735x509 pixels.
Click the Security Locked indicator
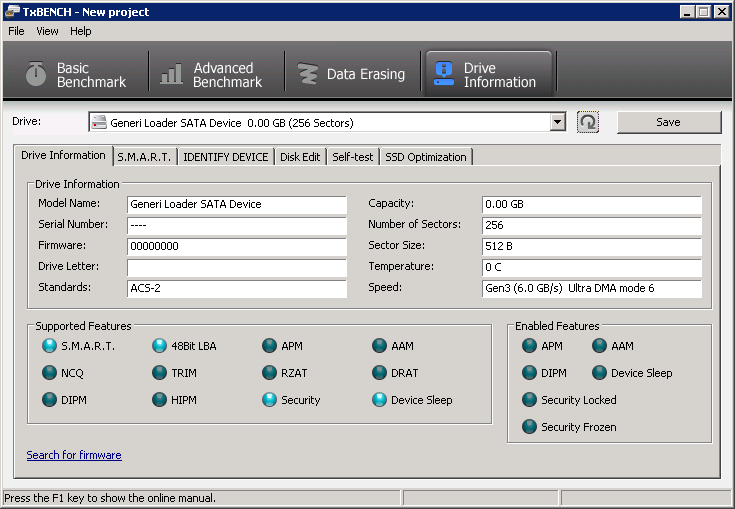tap(529, 400)
